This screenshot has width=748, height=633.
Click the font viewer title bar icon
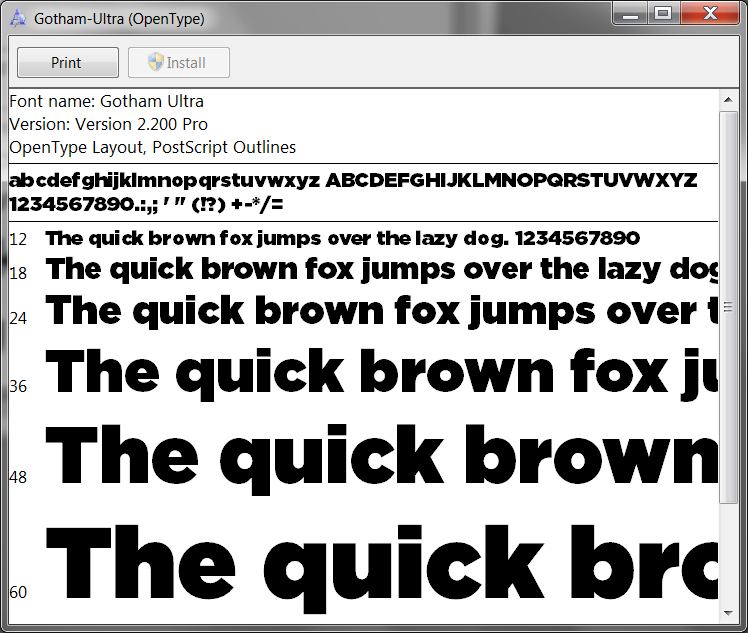18,18
